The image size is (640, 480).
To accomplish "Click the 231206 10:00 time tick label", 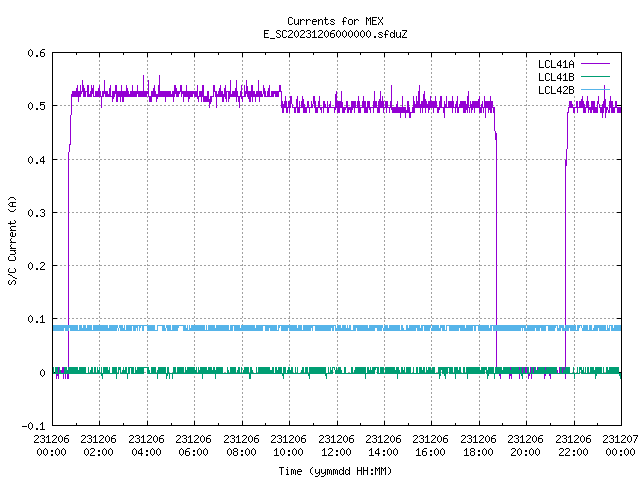I will 288,446.
